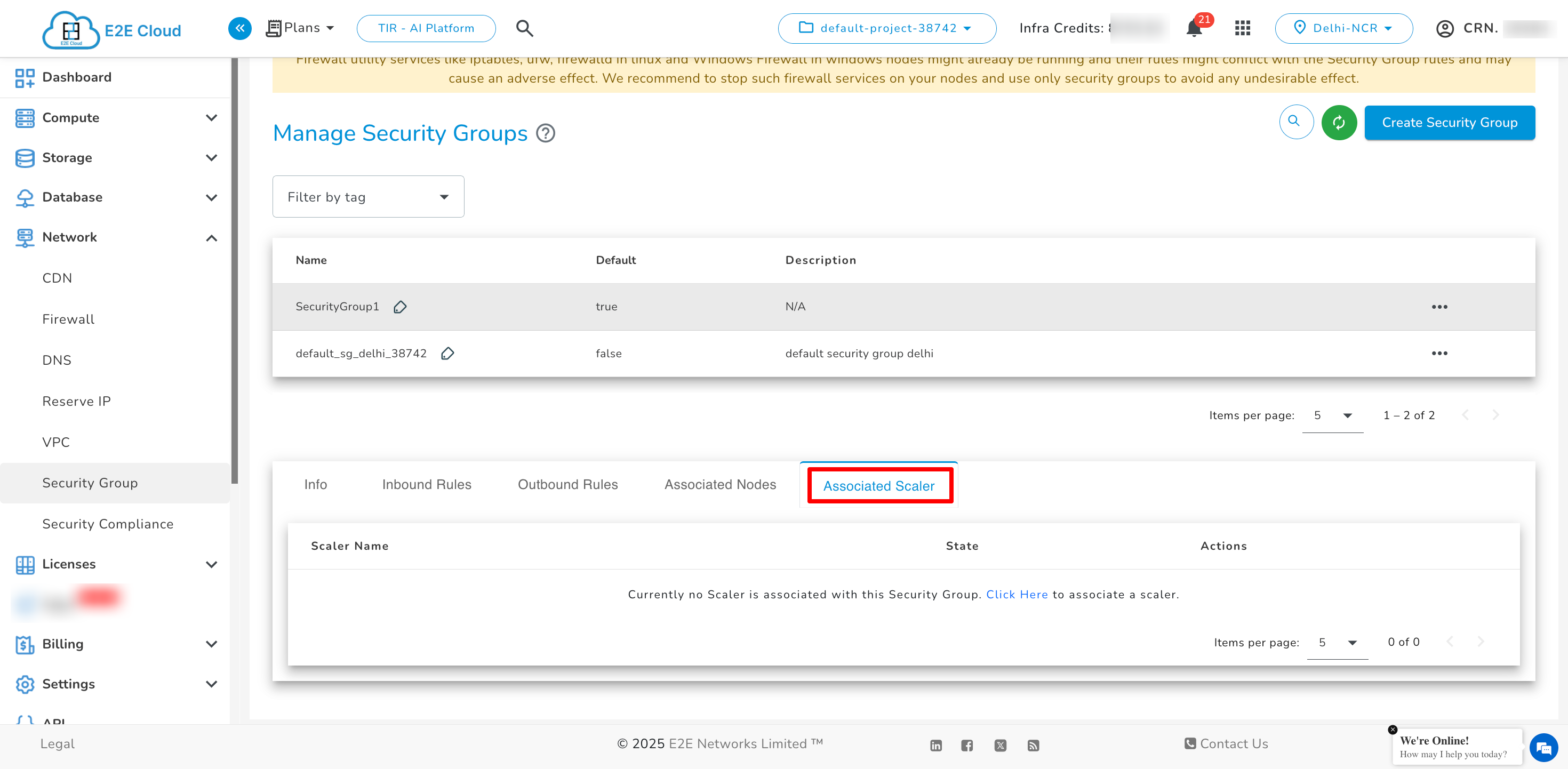Edit SecurityGroup1 using the pencil icon
Image resolution: width=1568 pixels, height=769 pixels.
(x=400, y=307)
